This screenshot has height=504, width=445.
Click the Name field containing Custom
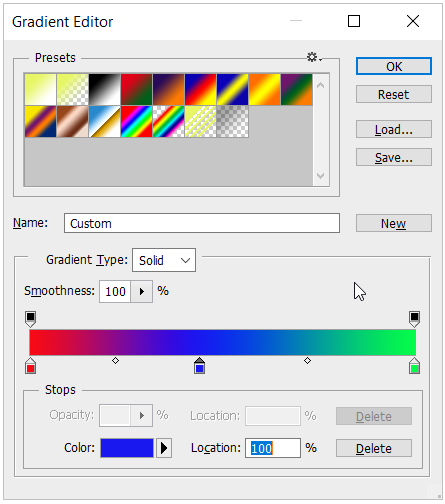point(202,223)
